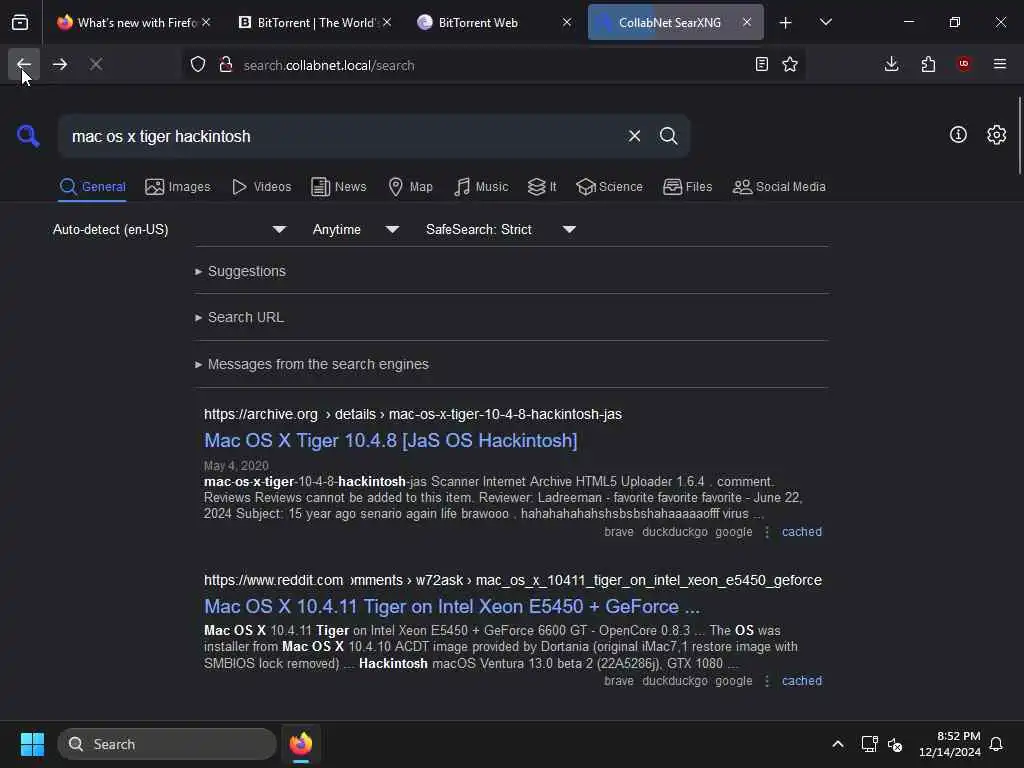Open the SafeSearch: Strict dropdown
This screenshot has width=1024, height=768.
click(x=500, y=229)
